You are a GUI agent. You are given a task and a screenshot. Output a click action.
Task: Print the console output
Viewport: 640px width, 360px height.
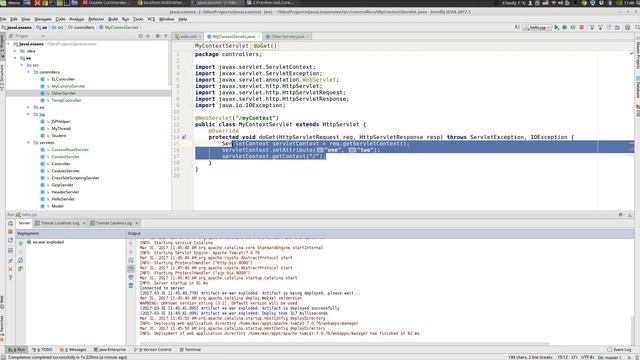pos(131,277)
